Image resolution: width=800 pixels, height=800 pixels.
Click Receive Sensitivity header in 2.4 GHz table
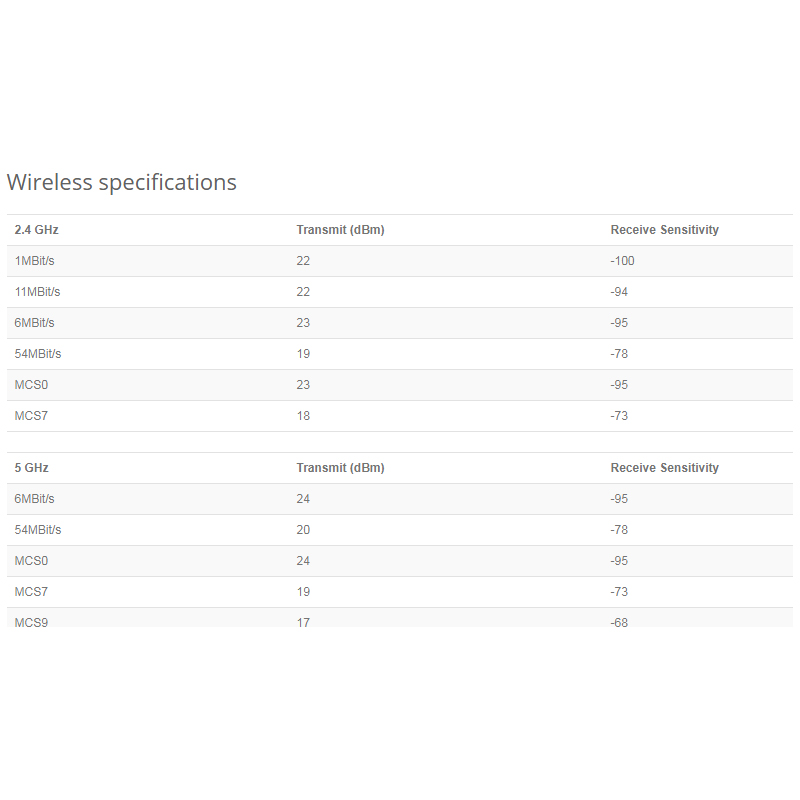(664, 230)
